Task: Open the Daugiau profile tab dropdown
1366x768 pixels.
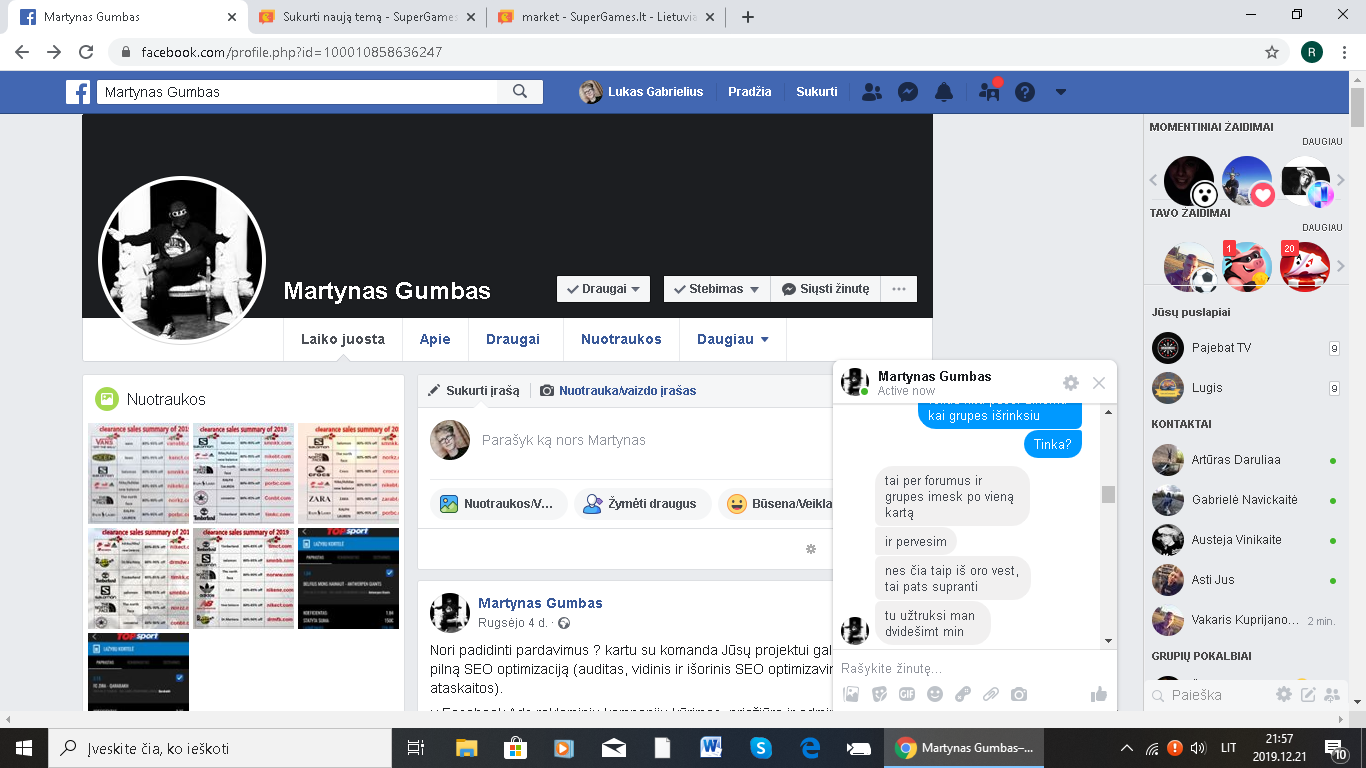Action: pyautogui.click(x=732, y=339)
